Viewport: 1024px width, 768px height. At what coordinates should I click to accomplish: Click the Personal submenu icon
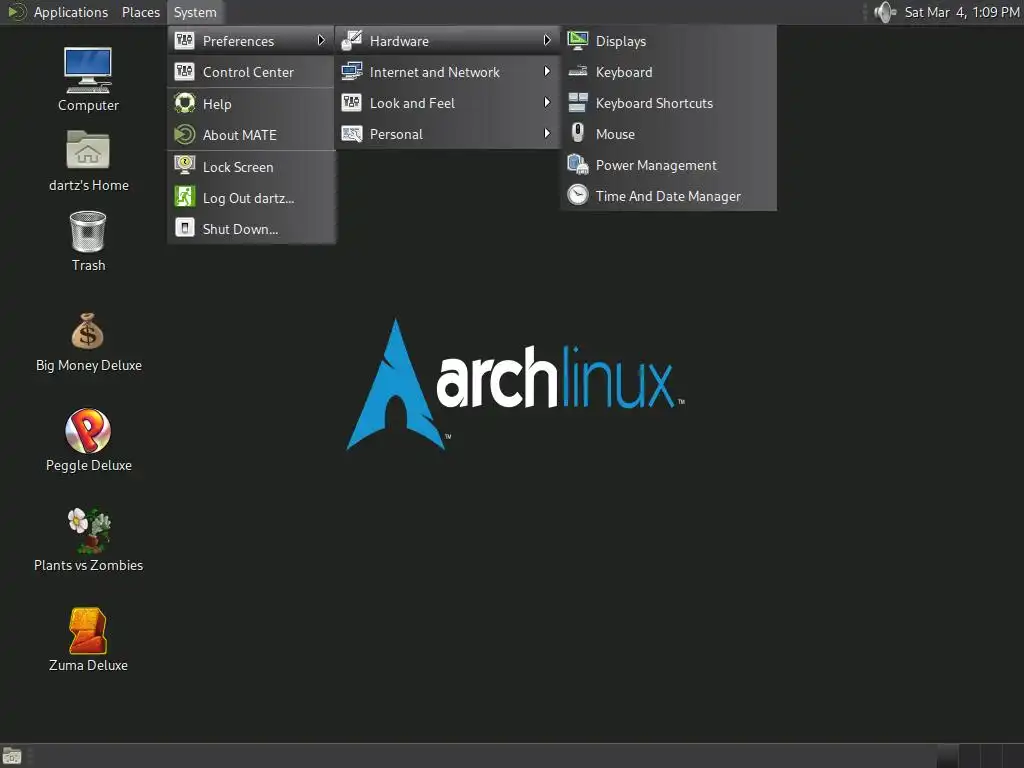coord(352,134)
